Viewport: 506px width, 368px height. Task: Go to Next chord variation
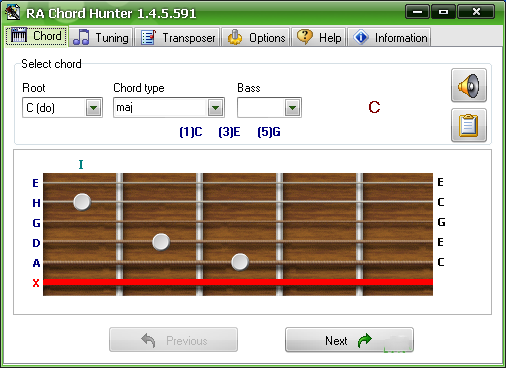(x=349, y=340)
